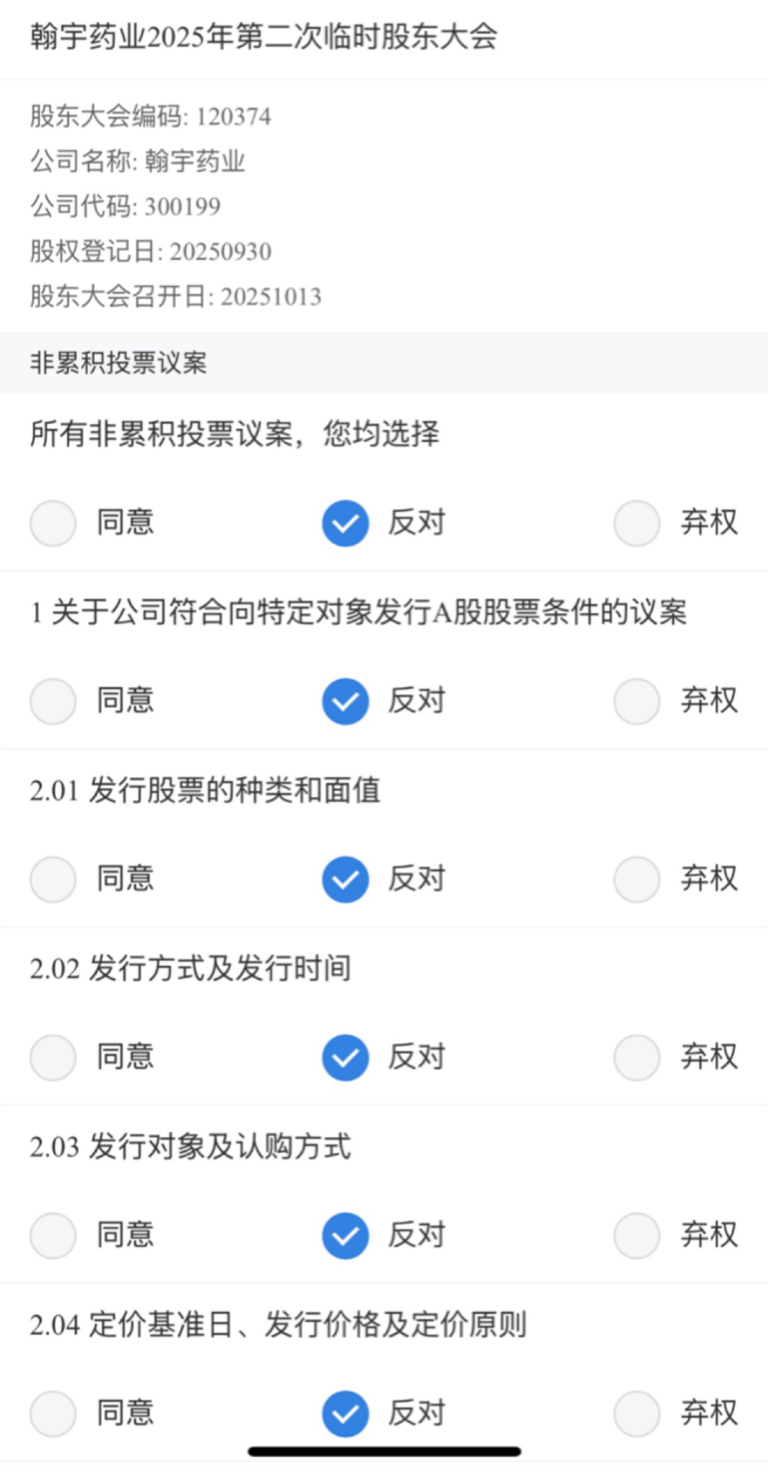
Task: Select 弃权 for all non-cumulative proposals
Action: [637, 523]
